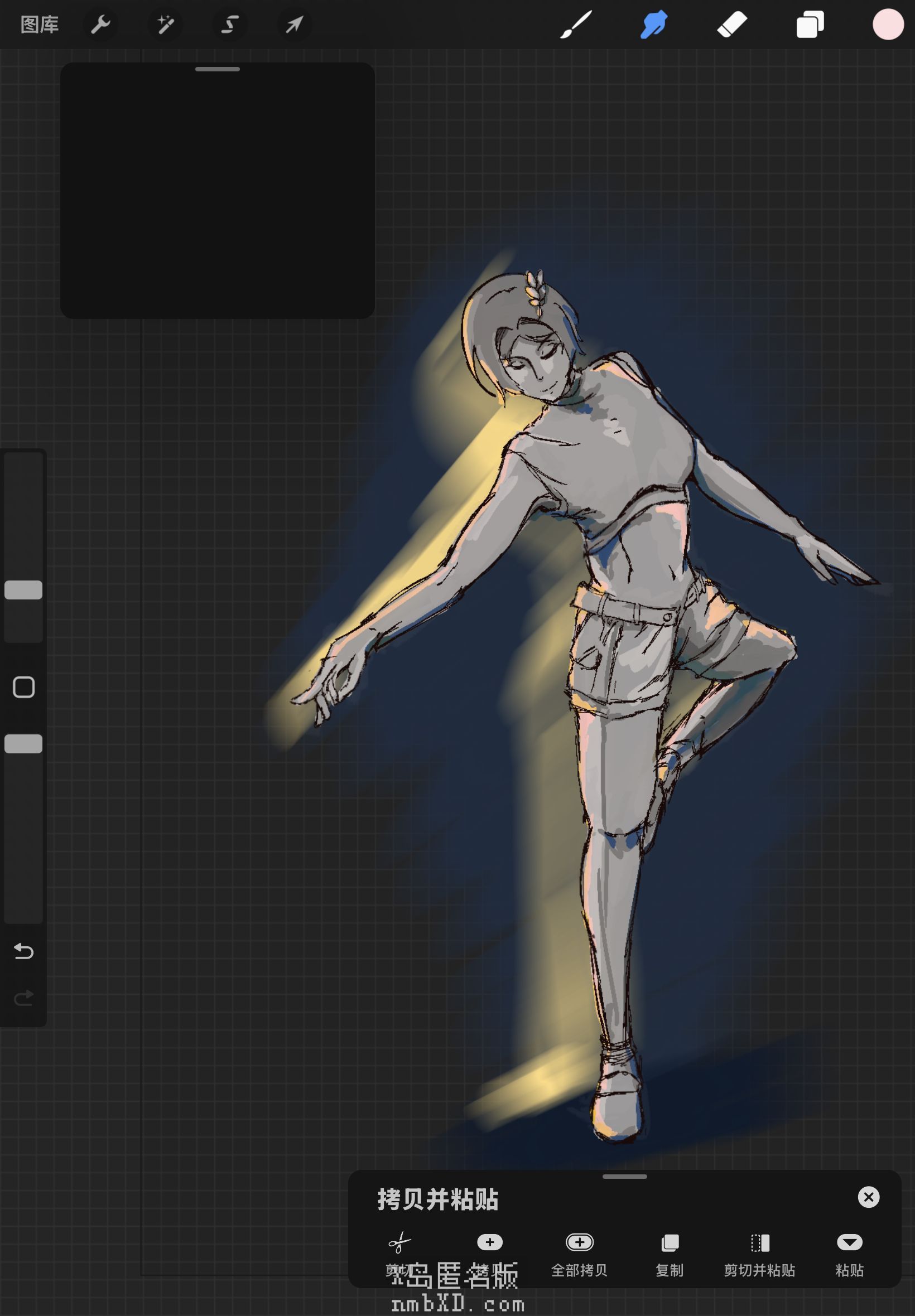Return to the 图库 gallery
The image size is (915, 1316).
pyautogui.click(x=40, y=25)
